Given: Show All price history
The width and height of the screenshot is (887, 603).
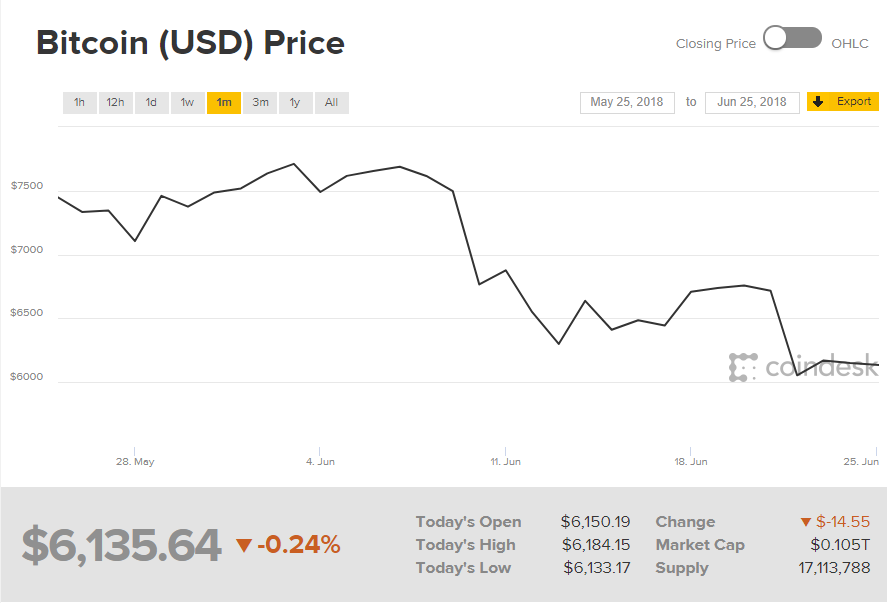Looking at the screenshot, I should click(x=331, y=103).
